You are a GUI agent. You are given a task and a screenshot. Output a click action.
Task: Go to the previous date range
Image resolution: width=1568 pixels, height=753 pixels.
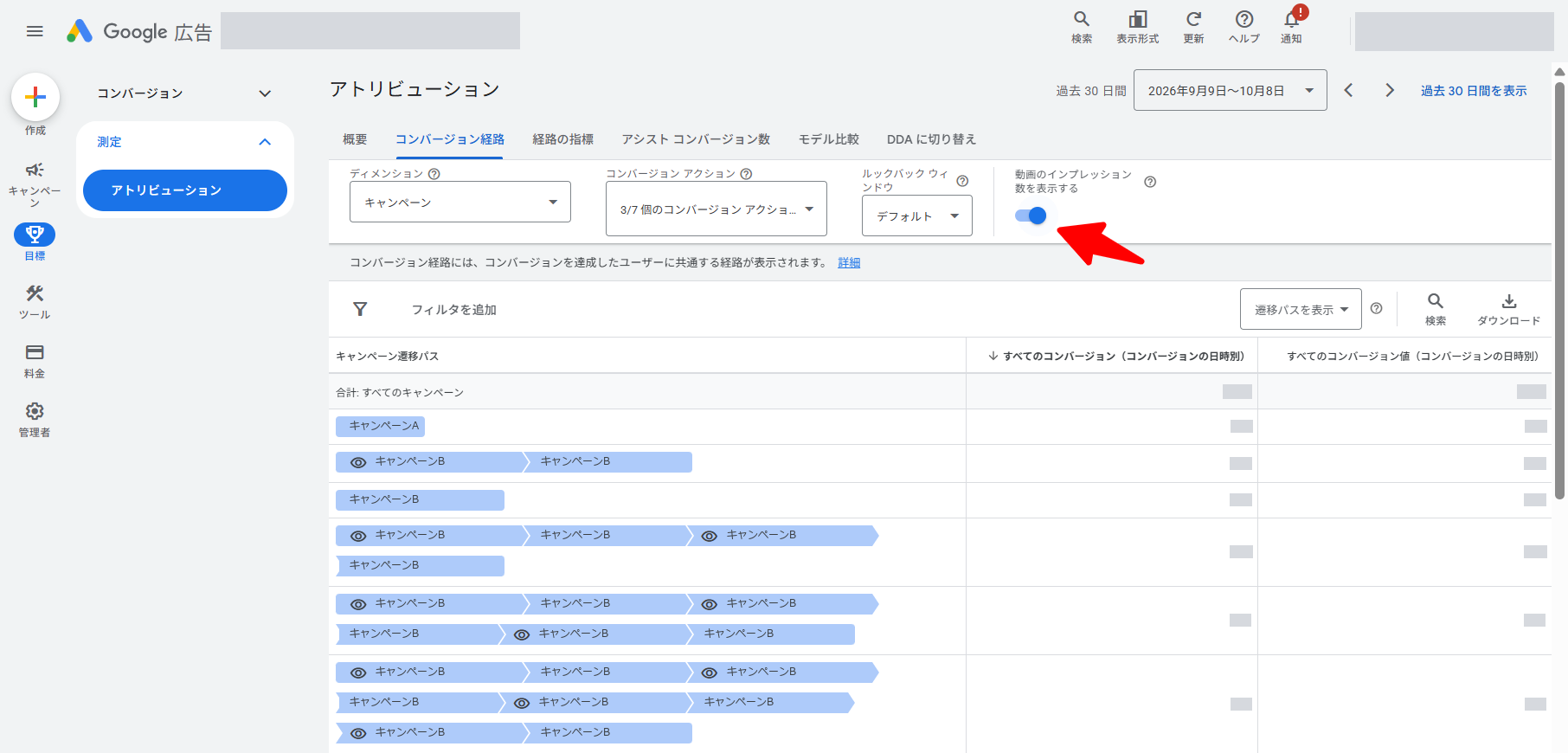click(x=1348, y=90)
